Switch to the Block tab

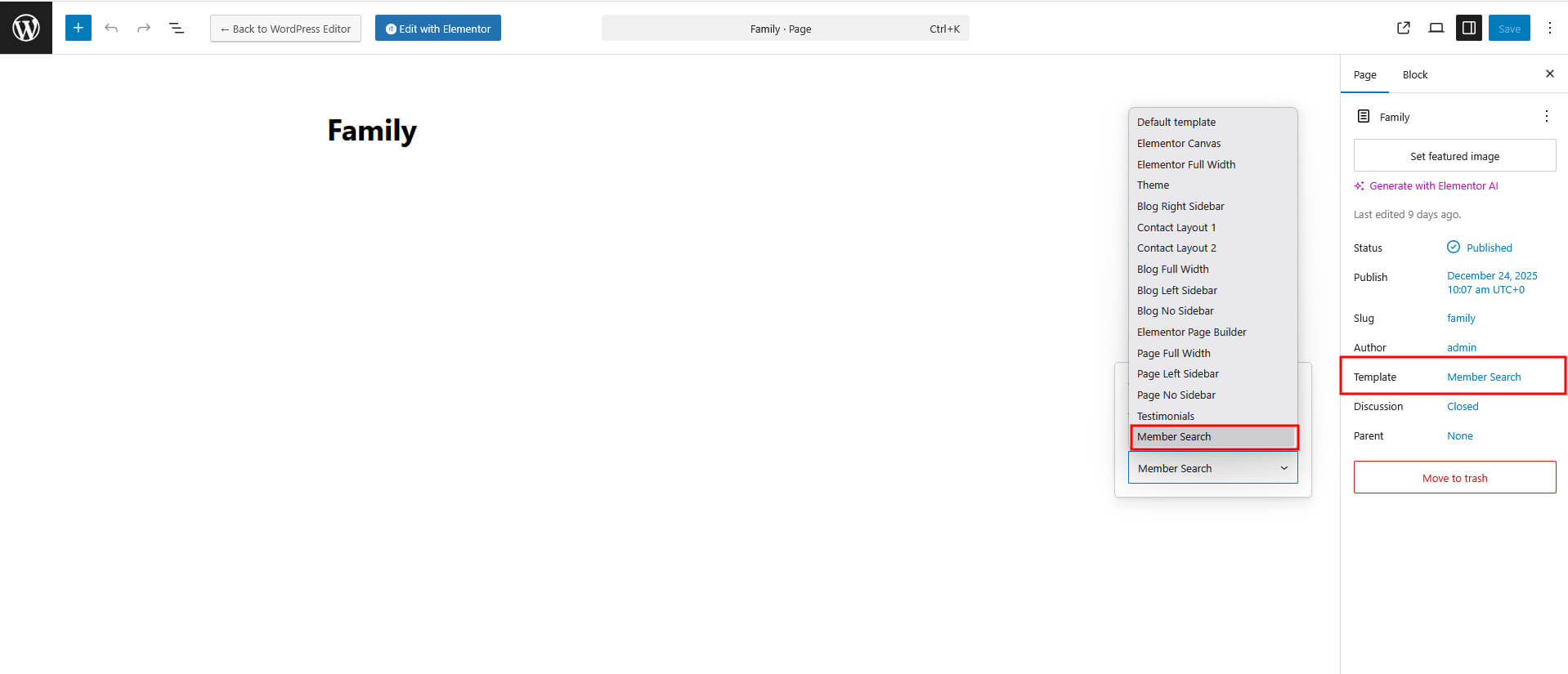[1414, 74]
